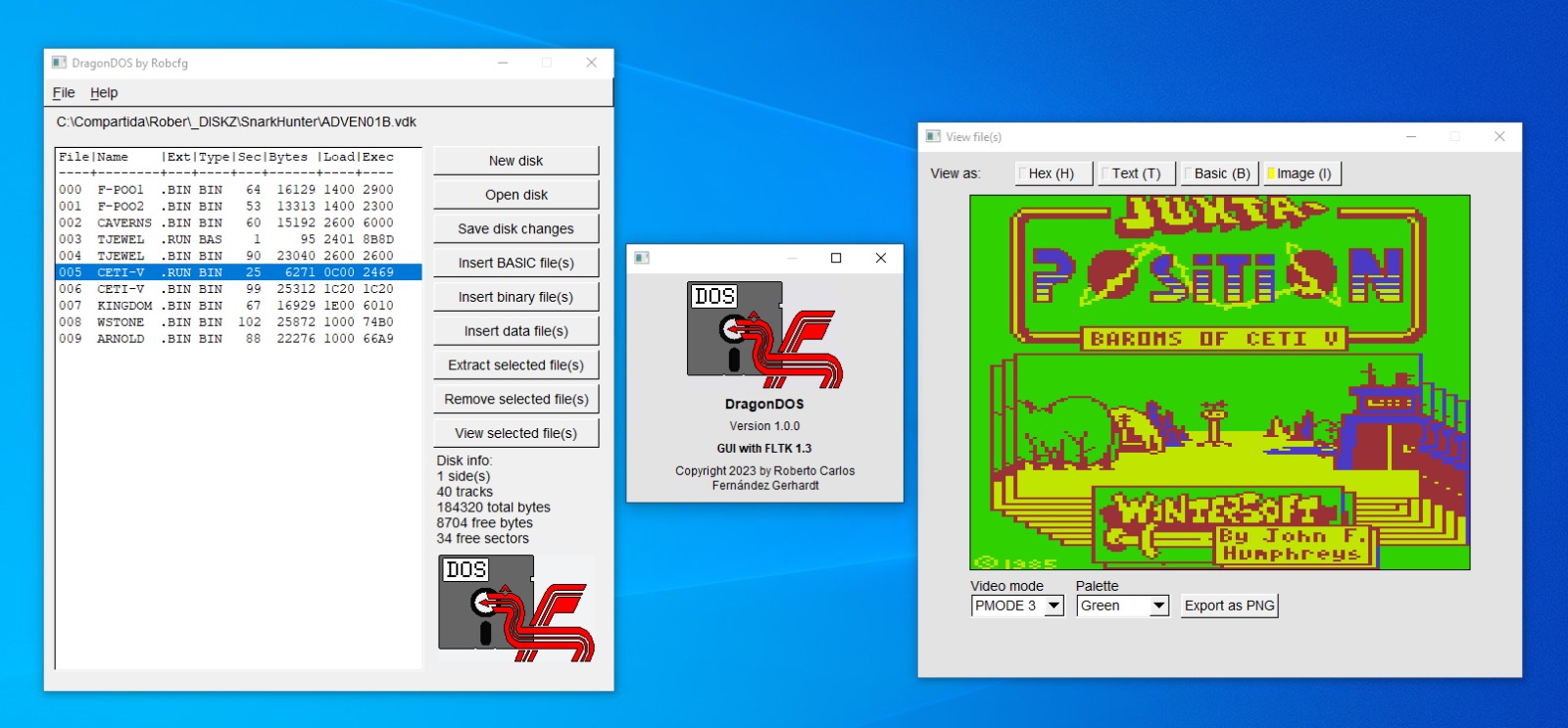
Task: Click Export as PNG button
Action: [x=1230, y=606]
